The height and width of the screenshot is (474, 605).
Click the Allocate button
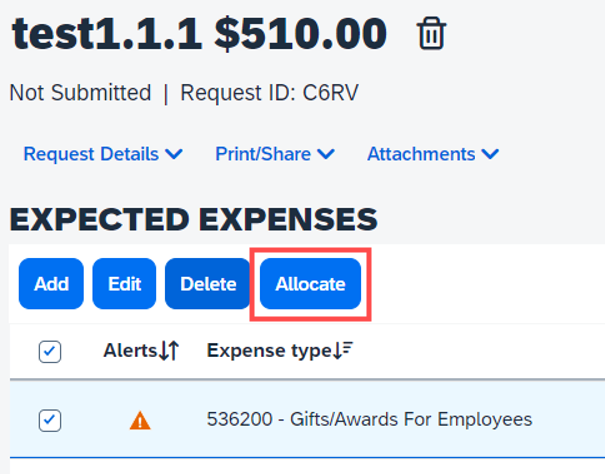[310, 284]
